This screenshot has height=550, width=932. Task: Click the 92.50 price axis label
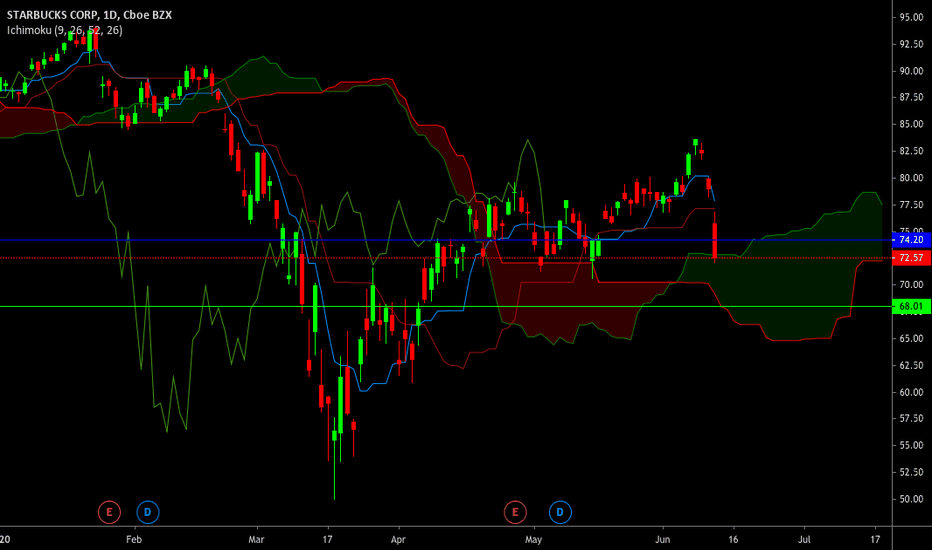coord(911,44)
